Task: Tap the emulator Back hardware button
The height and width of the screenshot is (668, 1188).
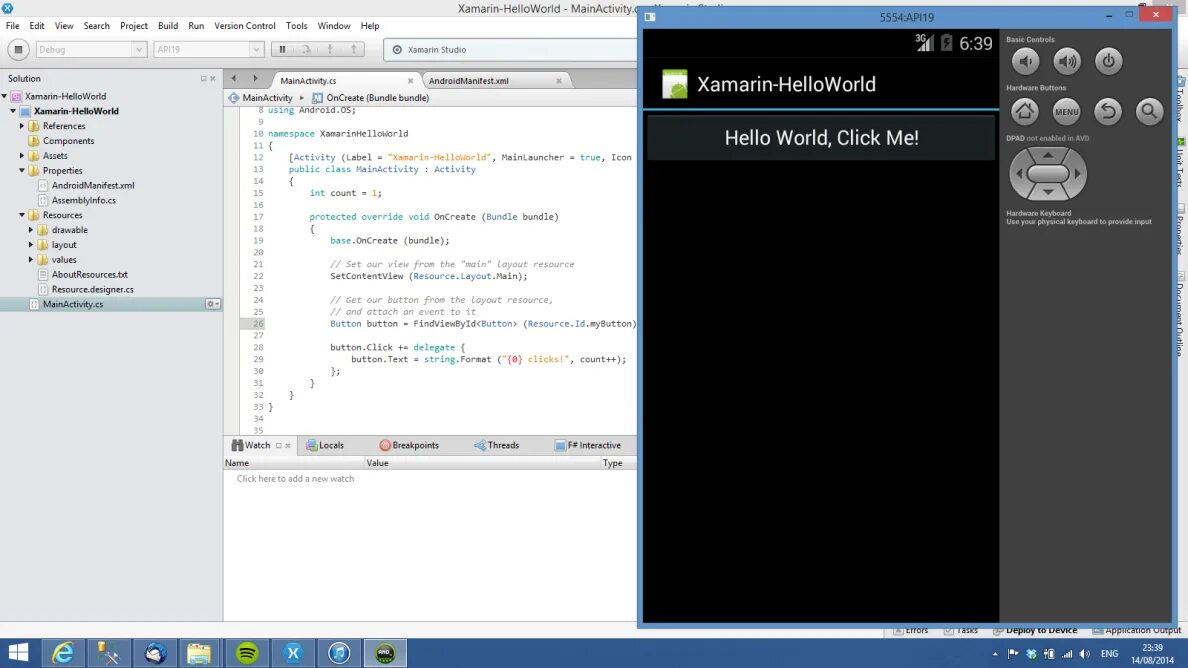Action: (1108, 111)
